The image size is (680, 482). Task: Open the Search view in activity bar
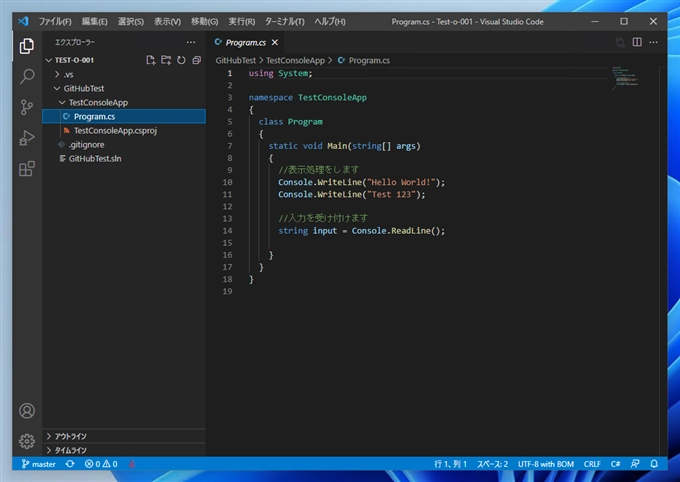[27, 76]
